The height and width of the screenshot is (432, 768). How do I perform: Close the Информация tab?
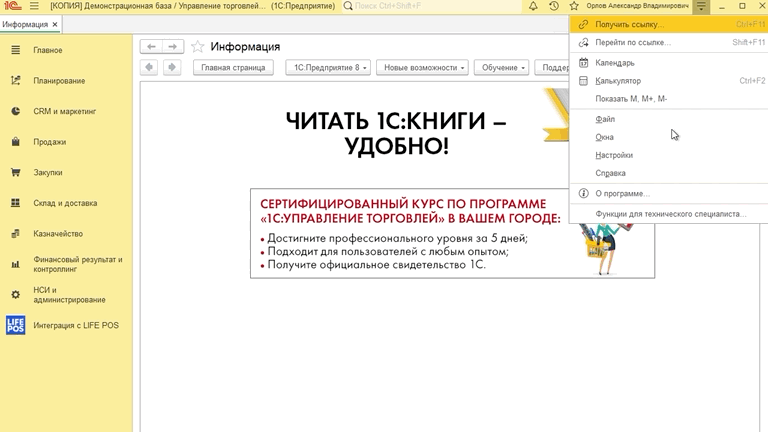tap(55, 24)
